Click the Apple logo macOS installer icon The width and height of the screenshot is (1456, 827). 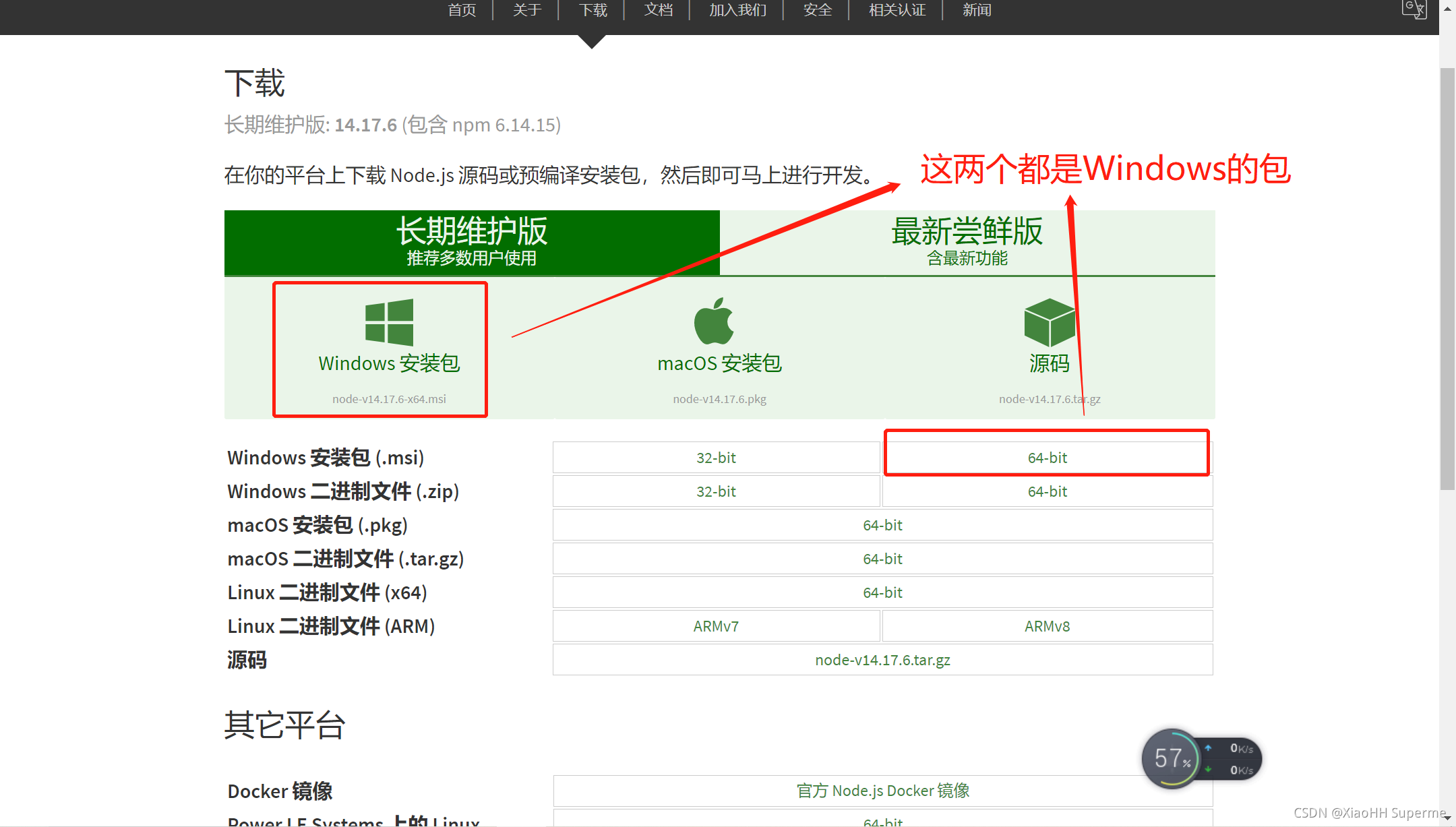(x=714, y=321)
